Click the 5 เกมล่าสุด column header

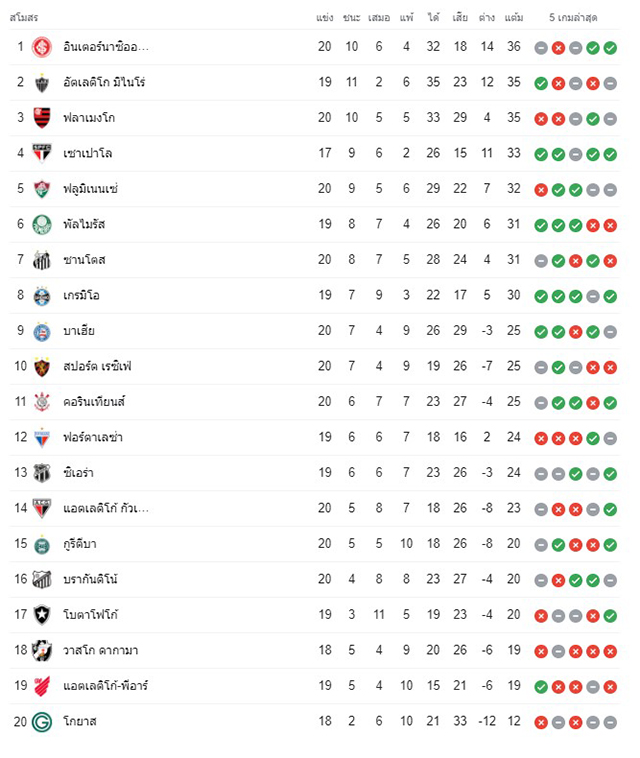click(573, 17)
